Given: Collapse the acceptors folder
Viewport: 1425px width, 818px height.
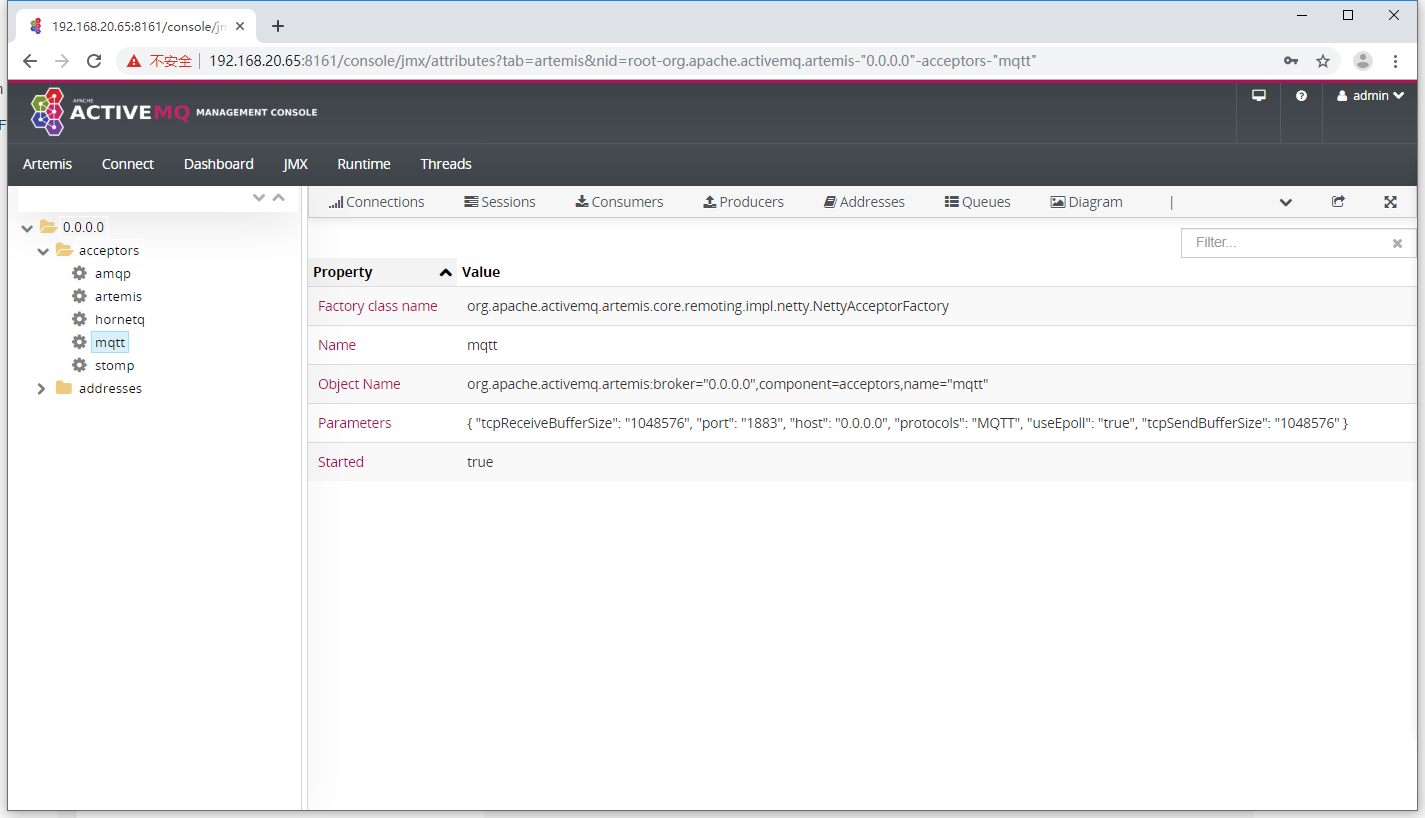Looking at the screenshot, I should coord(42,249).
